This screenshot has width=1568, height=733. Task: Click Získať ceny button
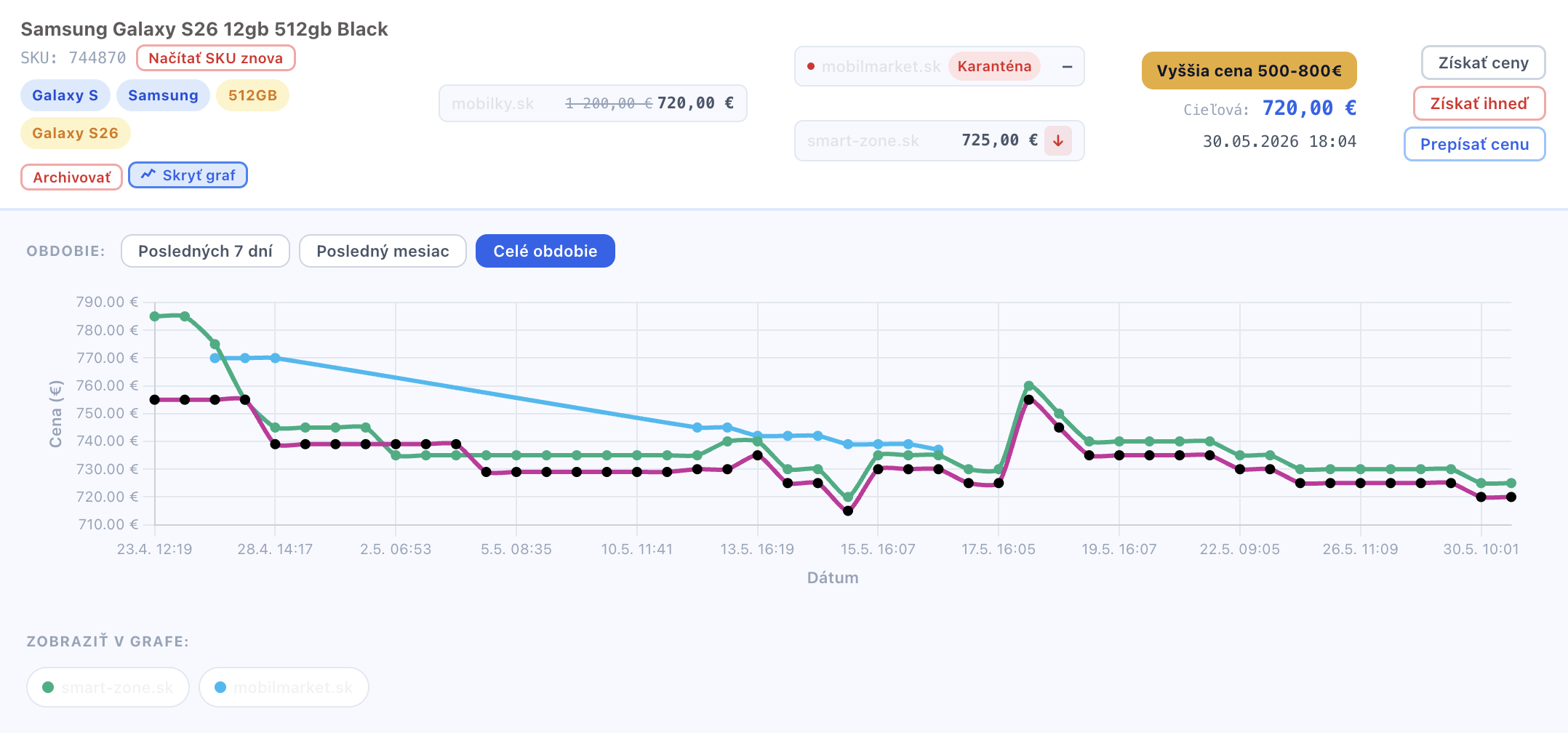click(x=1484, y=63)
